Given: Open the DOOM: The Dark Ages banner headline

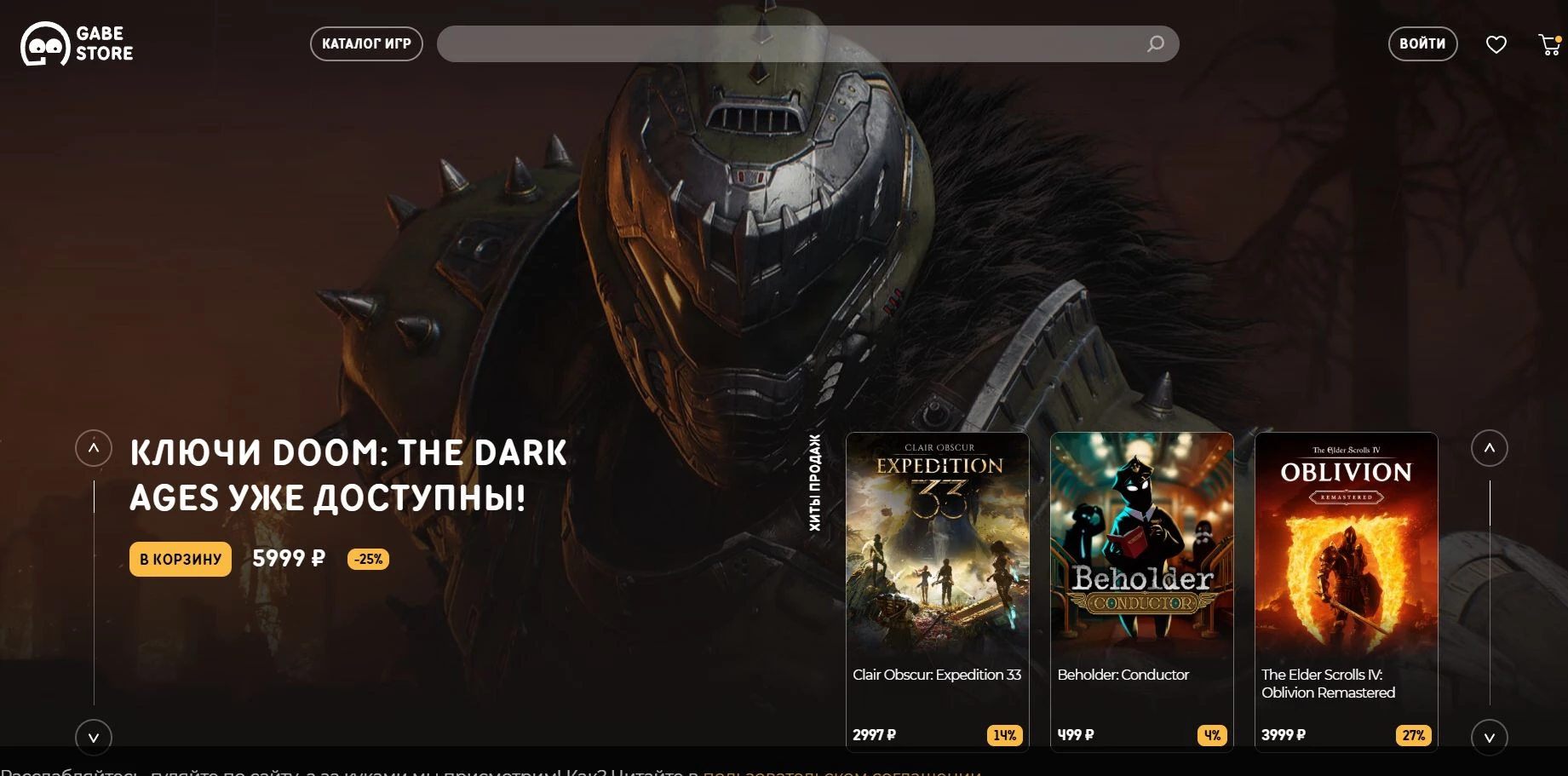Looking at the screenshot, I should click(x=347, y=475).
